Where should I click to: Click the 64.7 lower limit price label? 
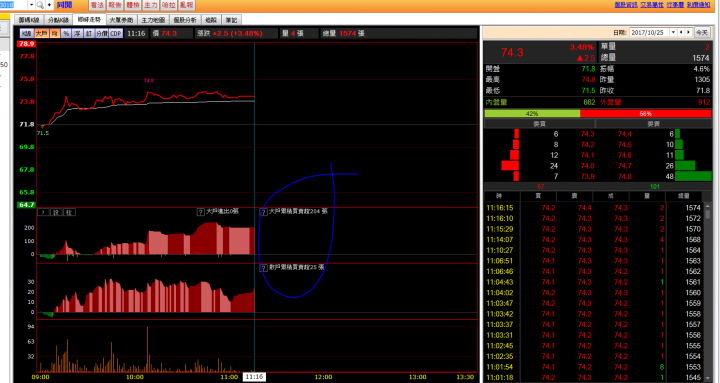click(x=26, y=205)
